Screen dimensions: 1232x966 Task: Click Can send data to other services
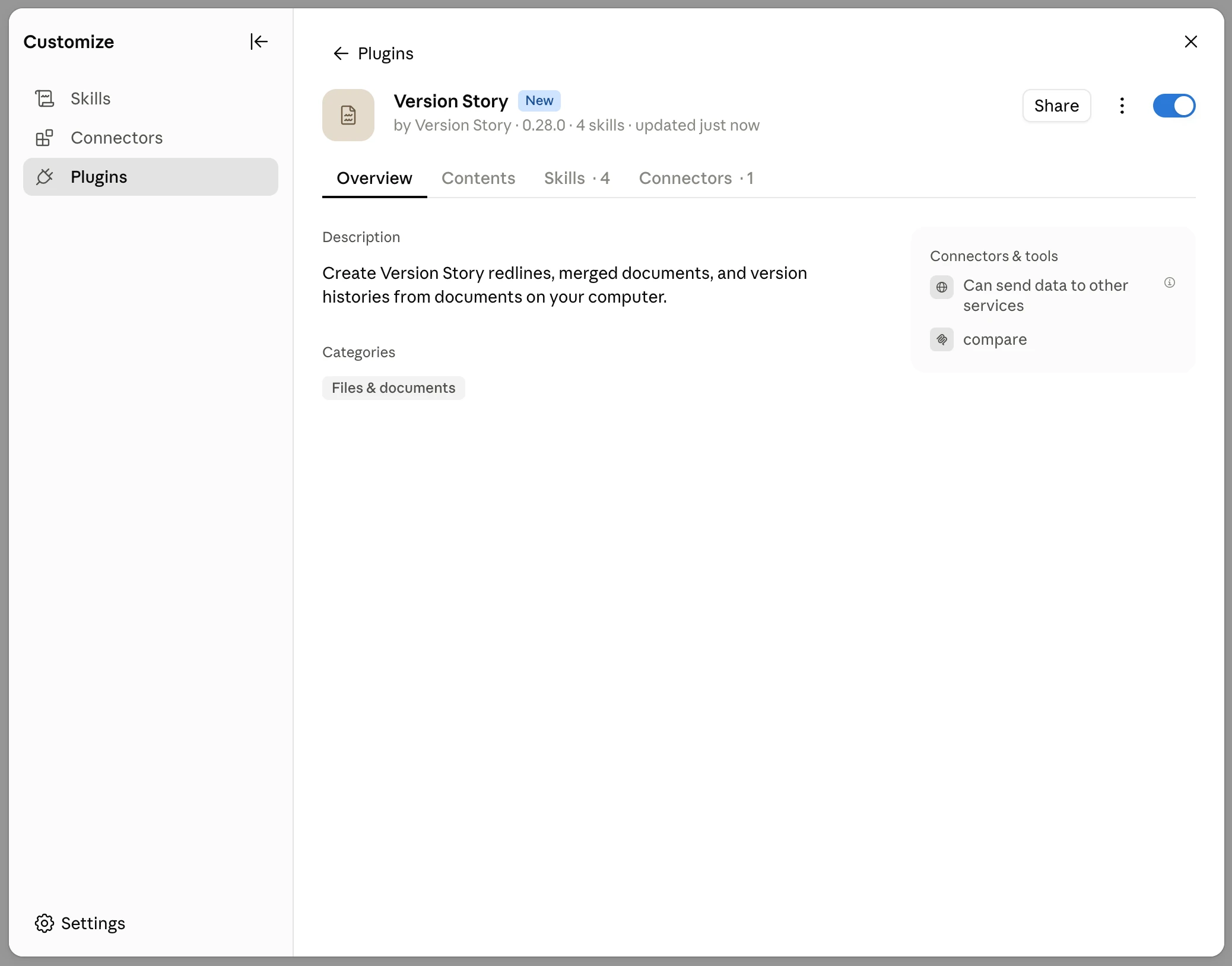tap(1045, 295)
